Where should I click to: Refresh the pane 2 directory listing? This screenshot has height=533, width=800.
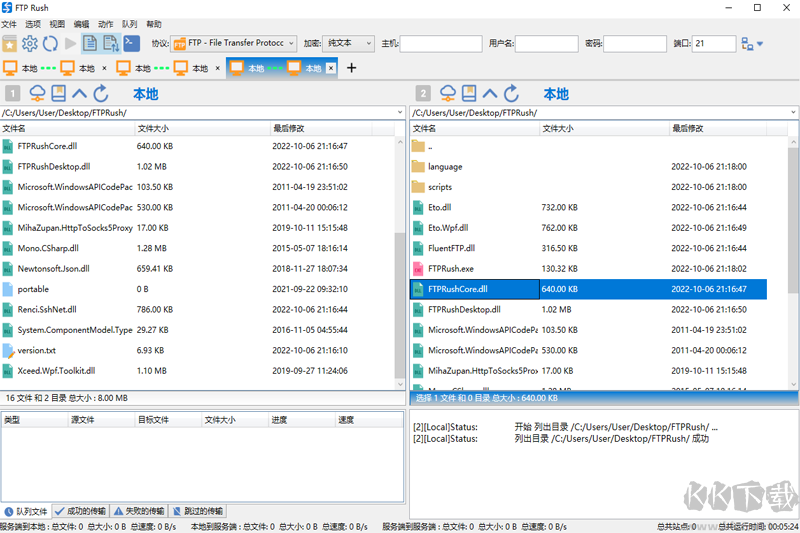511,93
